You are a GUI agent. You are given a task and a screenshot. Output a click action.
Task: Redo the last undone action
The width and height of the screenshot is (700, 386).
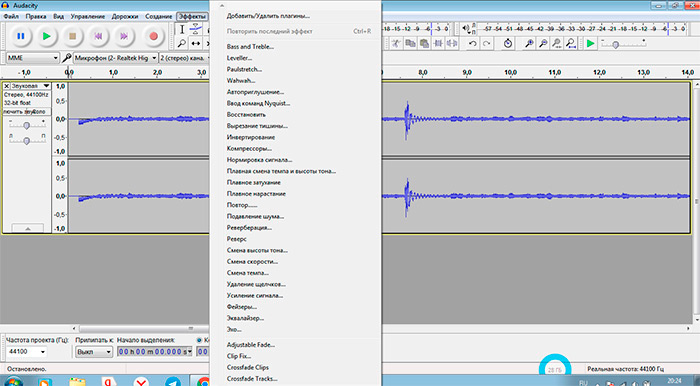[487, 43]
